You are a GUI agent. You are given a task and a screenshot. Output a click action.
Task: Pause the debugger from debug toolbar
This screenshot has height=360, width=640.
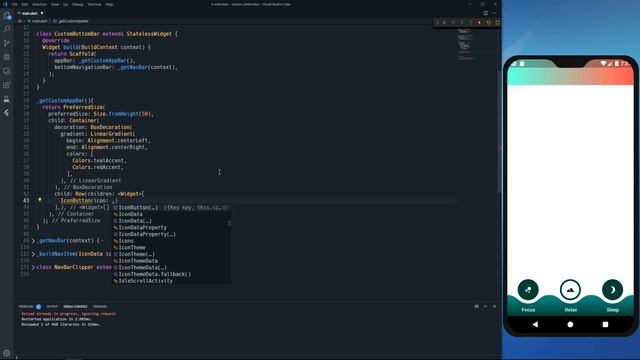click(444, 23)
